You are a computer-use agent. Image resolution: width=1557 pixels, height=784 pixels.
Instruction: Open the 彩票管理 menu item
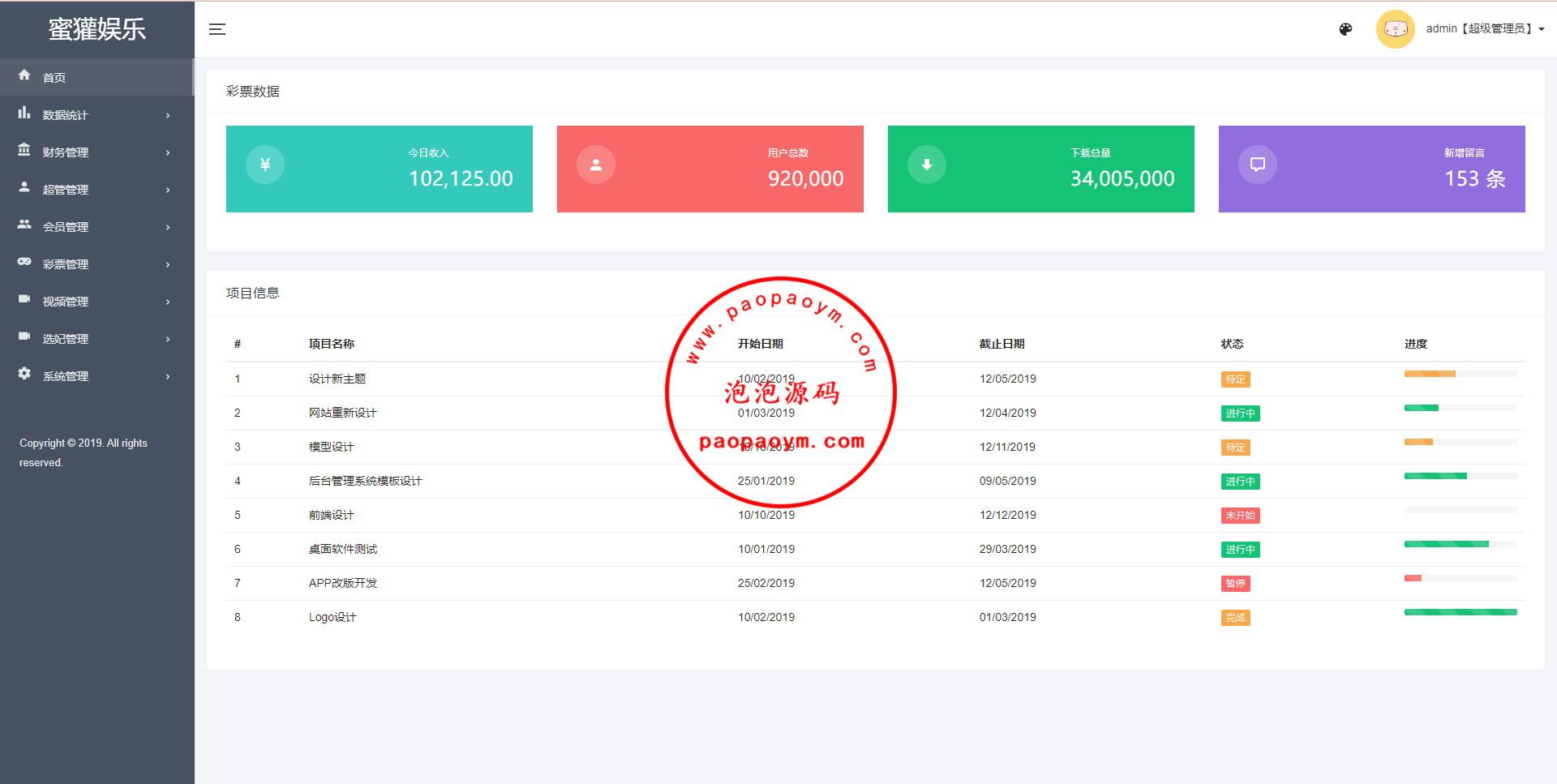[x=66, y=264]
